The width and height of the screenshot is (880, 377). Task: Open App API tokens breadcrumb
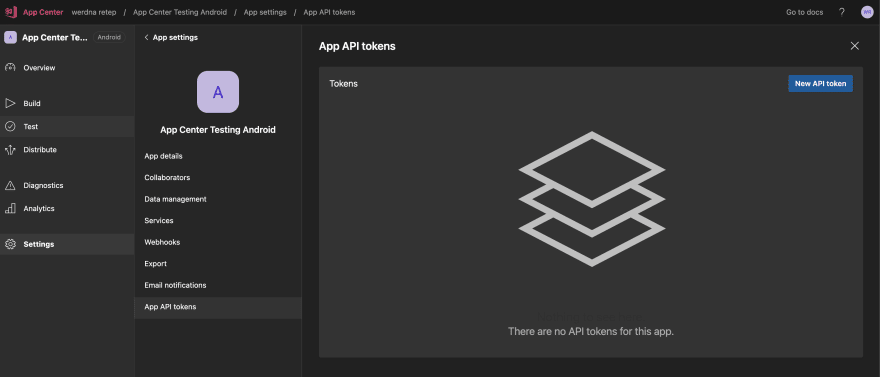(329, 12)
